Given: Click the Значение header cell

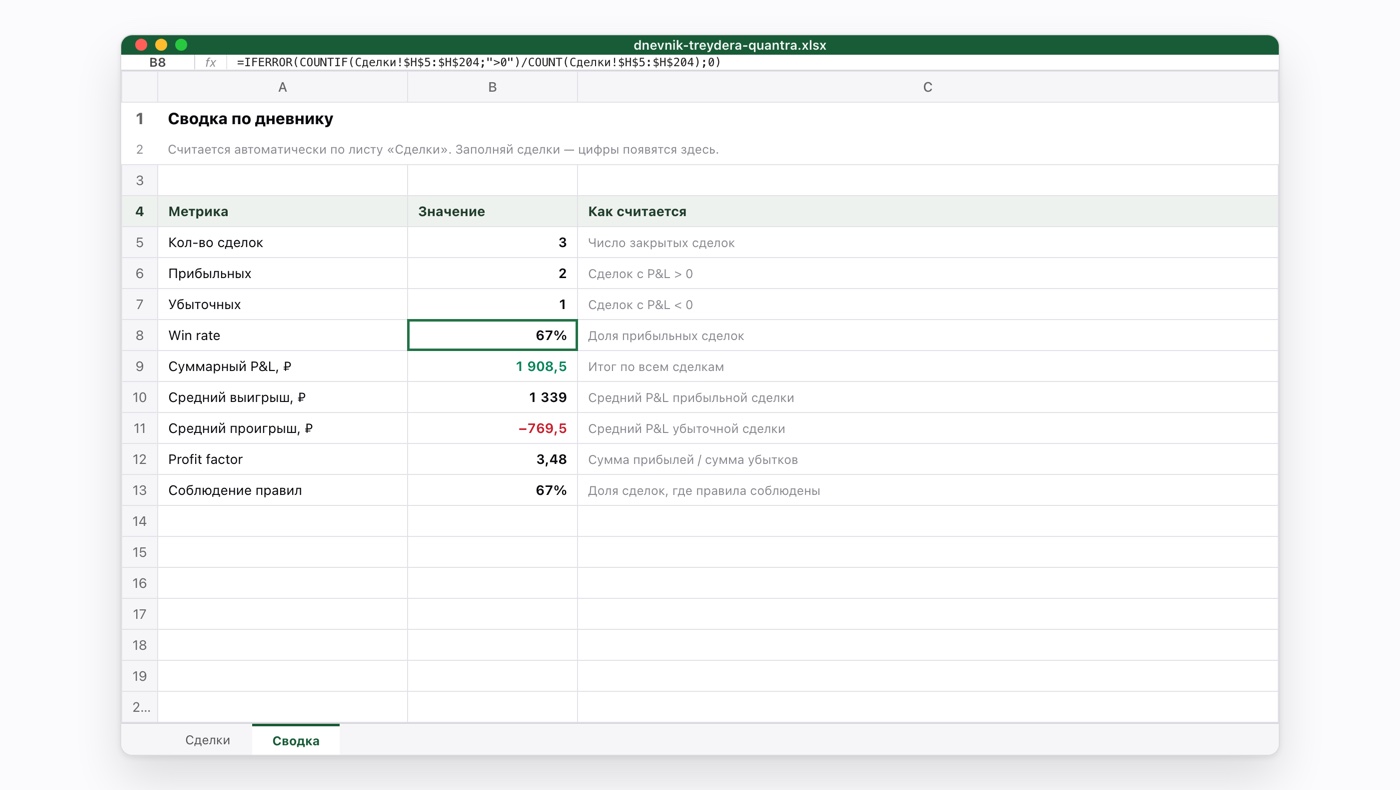Looking at the screenshot, I should [x=492, y=211].
